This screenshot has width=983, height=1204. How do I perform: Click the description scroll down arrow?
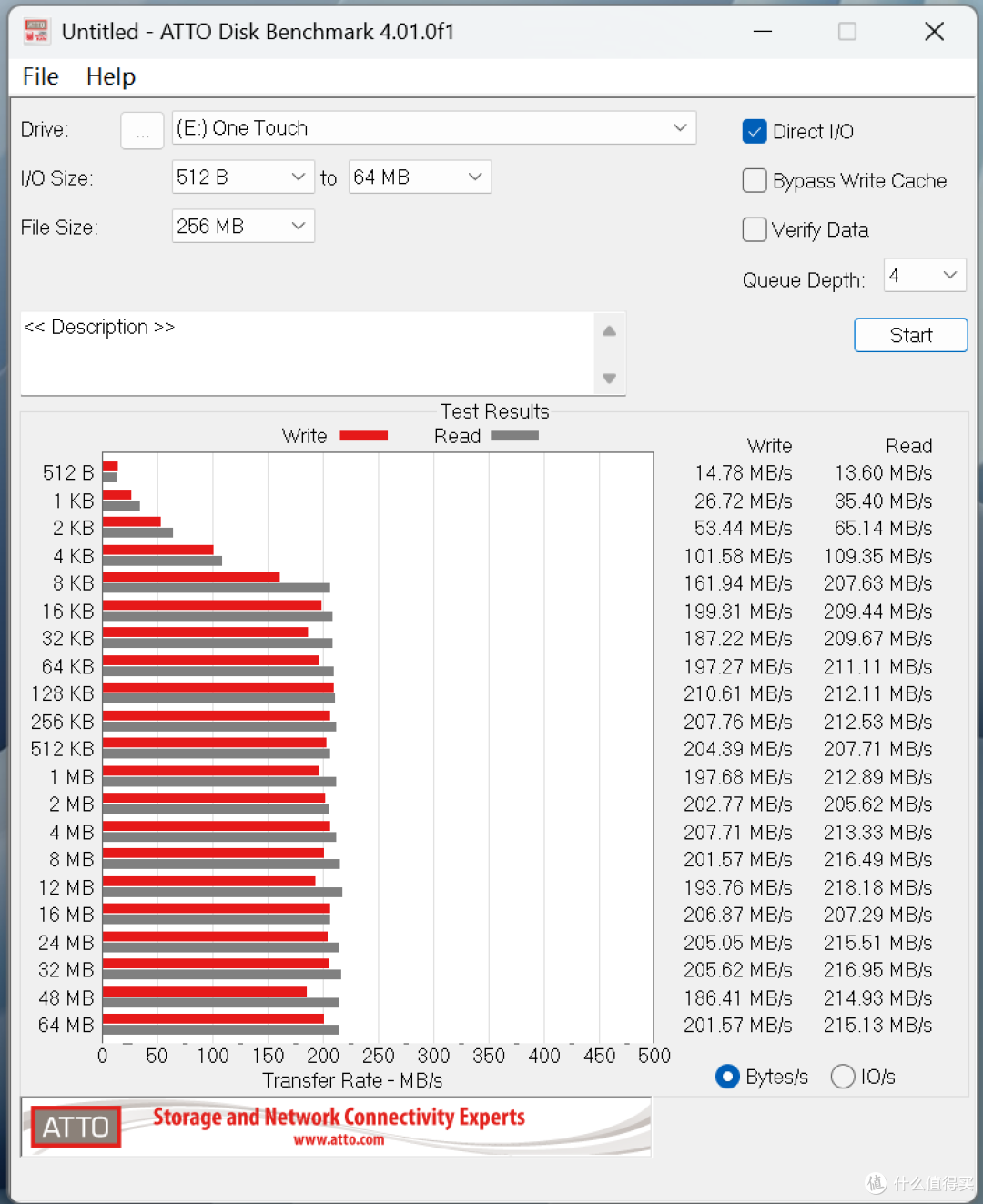point(610,378)
